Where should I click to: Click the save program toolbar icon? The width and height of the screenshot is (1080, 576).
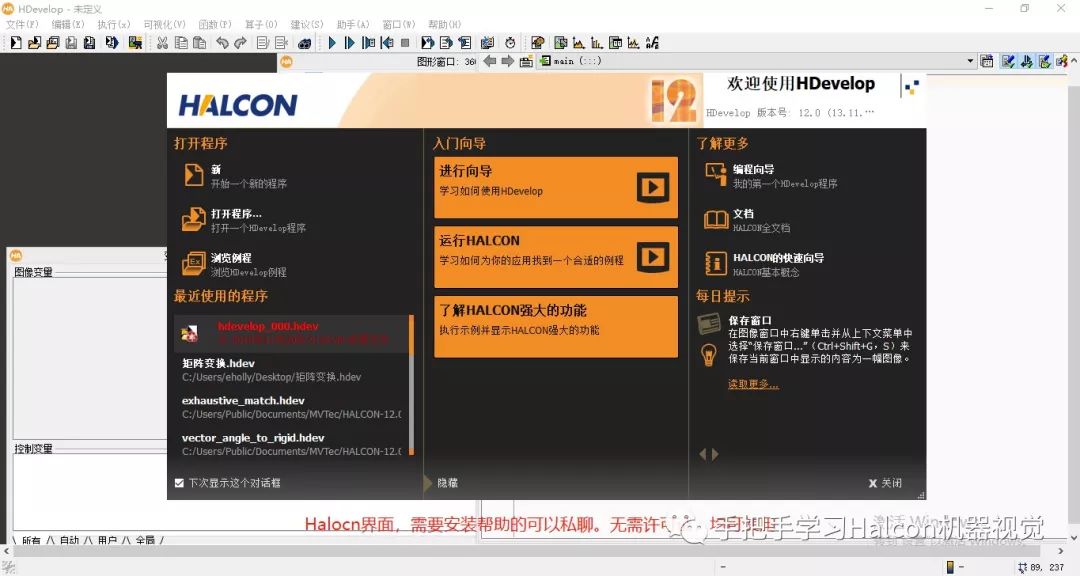point(71,43)
